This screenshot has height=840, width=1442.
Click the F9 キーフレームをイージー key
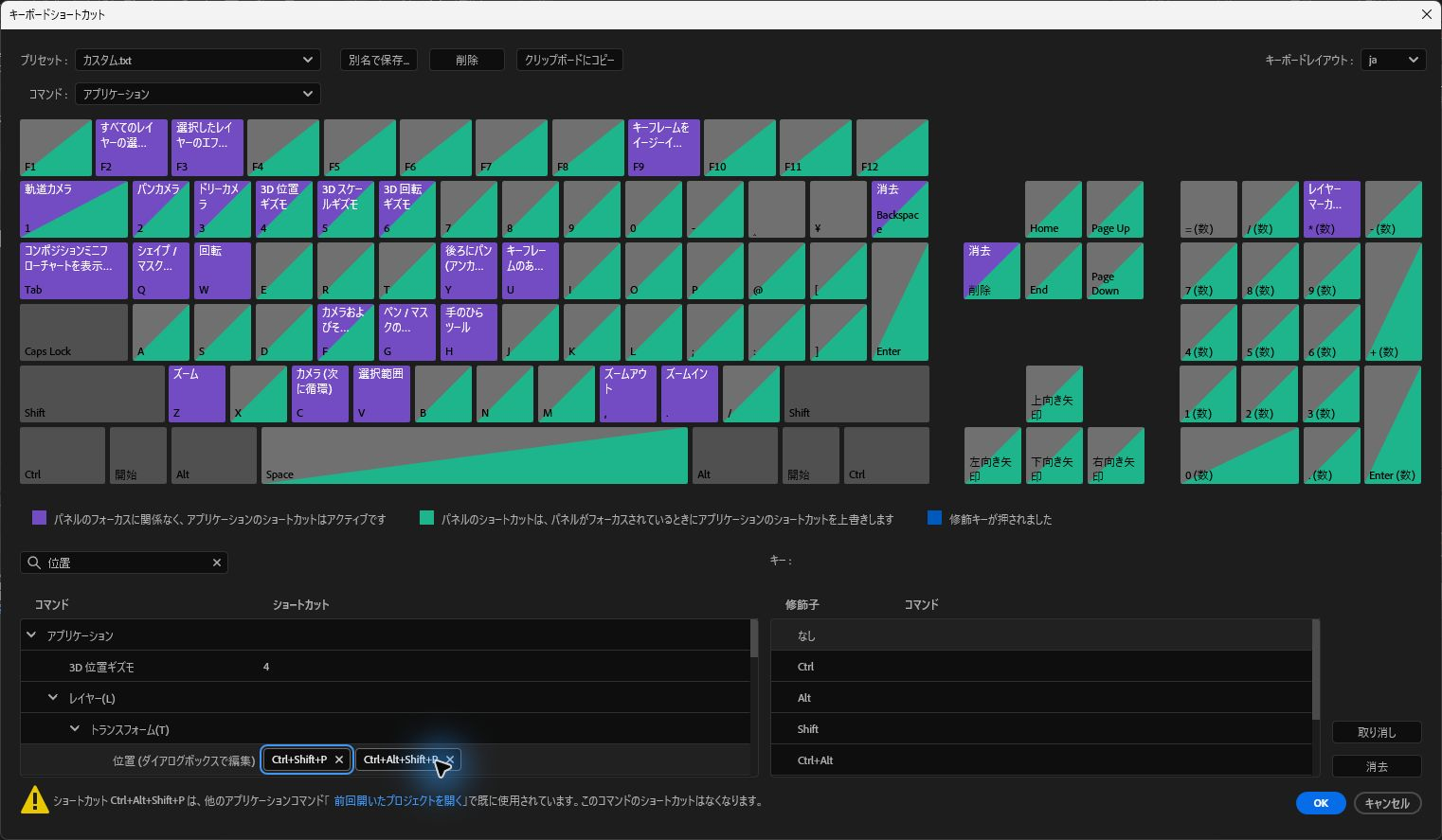coord(664,148)
